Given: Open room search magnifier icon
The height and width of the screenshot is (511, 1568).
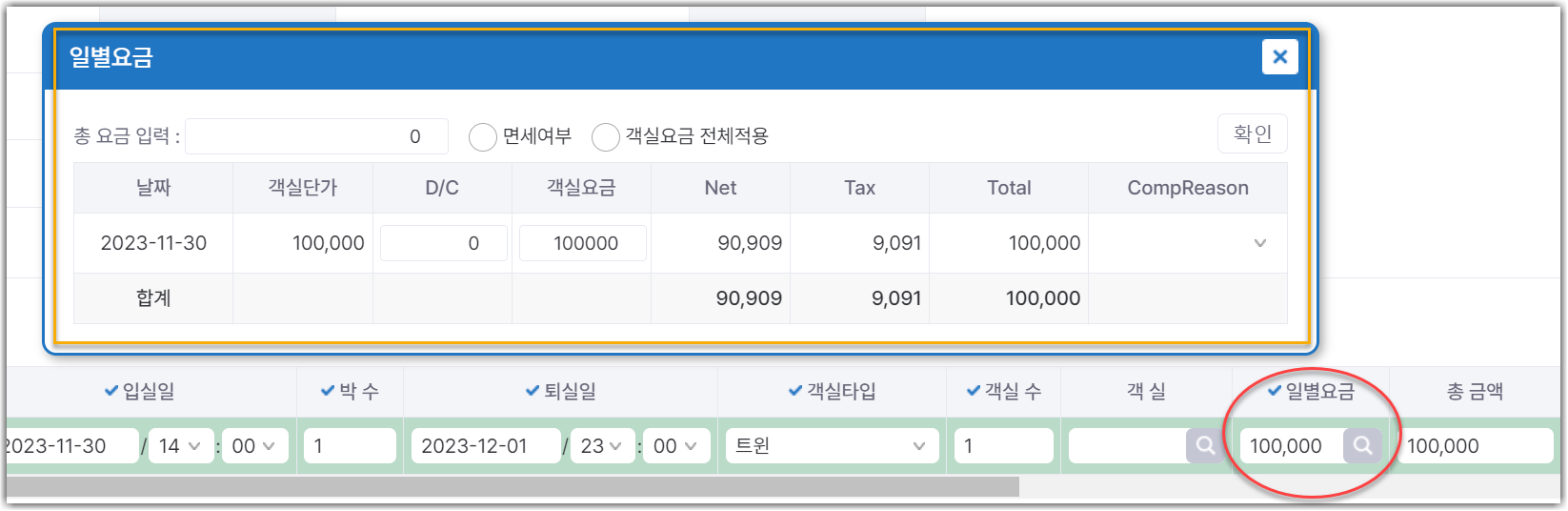Looking at the screenshot, I should pyautogui.click(x=1205, y=445).
